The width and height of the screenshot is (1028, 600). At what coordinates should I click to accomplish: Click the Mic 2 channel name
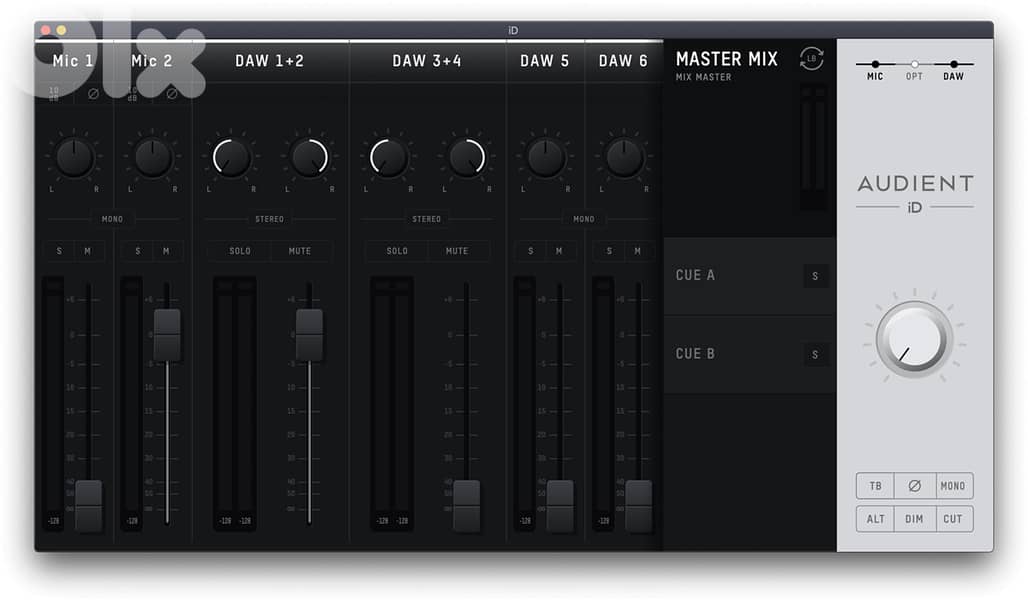(151, 61)
